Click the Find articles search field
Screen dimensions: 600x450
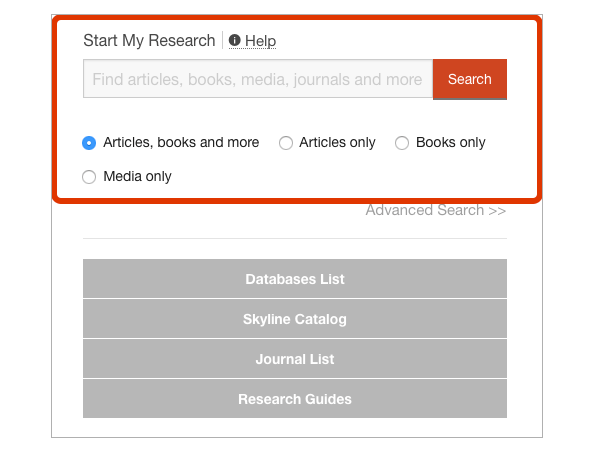pos(258,79)
